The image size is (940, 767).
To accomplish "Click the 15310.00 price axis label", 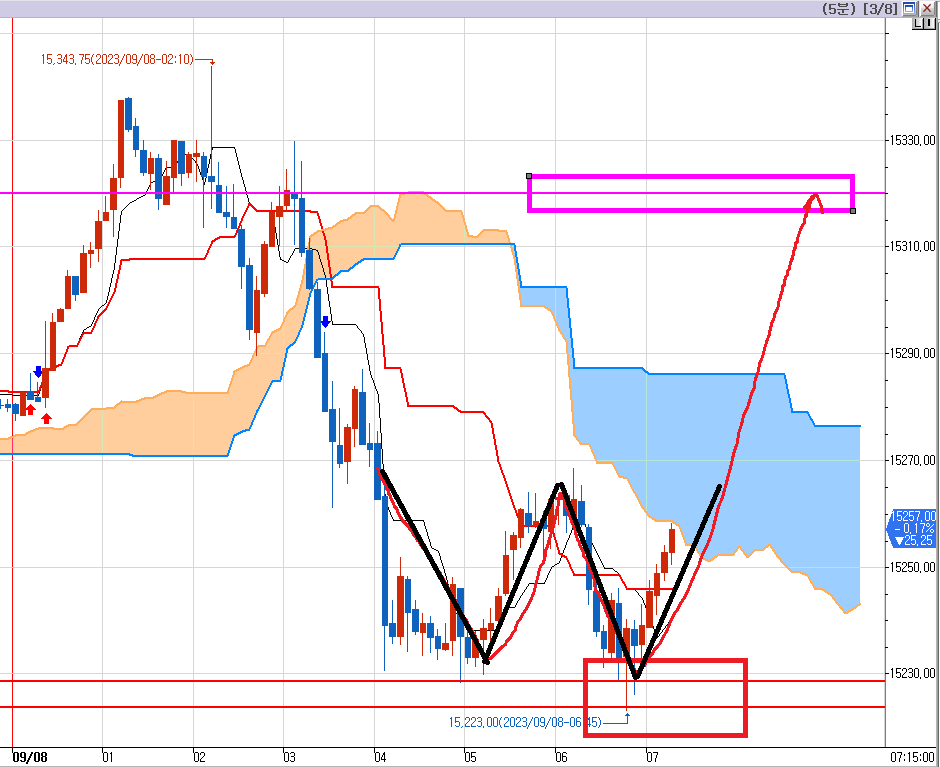I will (912, 246).
